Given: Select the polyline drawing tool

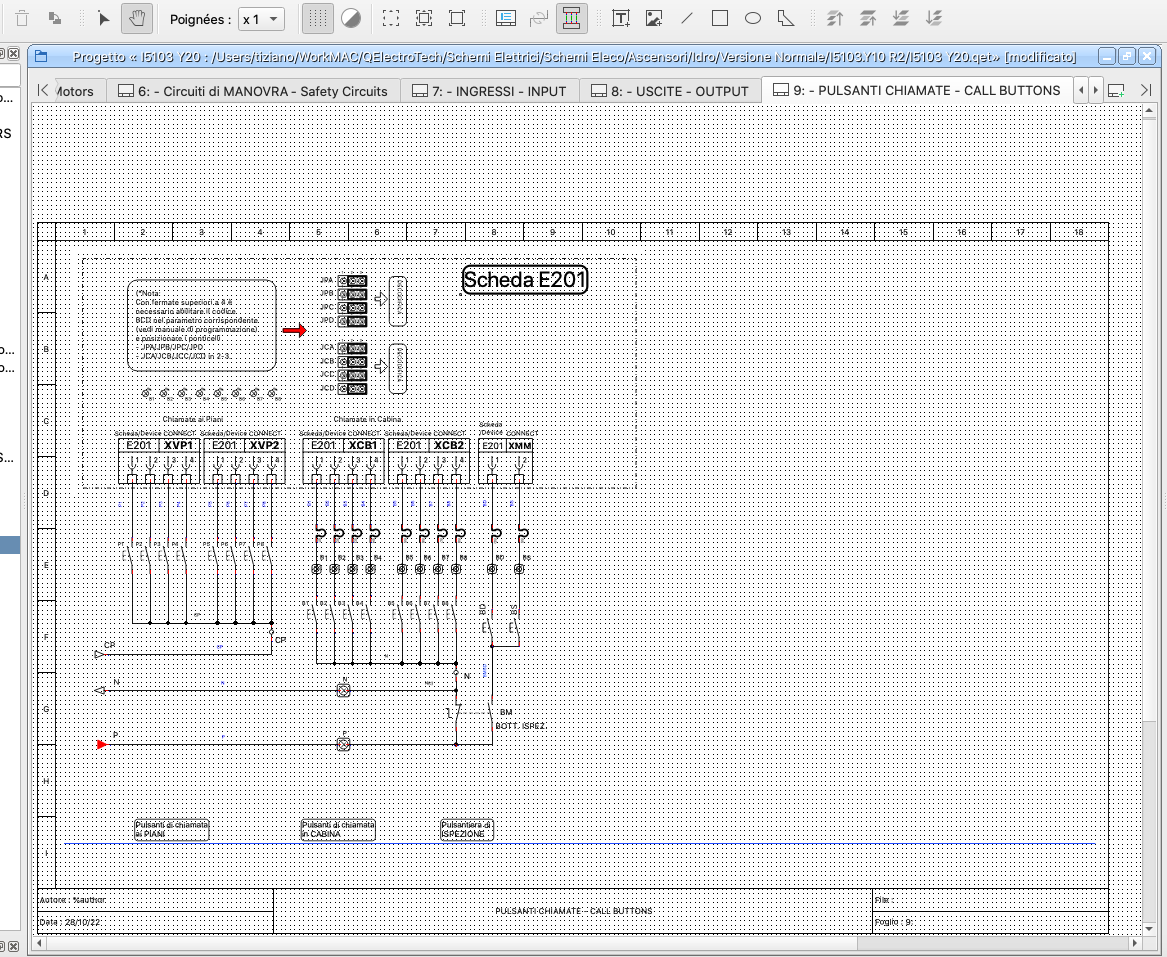Looking at the screenshot, I should click(786, 19).
